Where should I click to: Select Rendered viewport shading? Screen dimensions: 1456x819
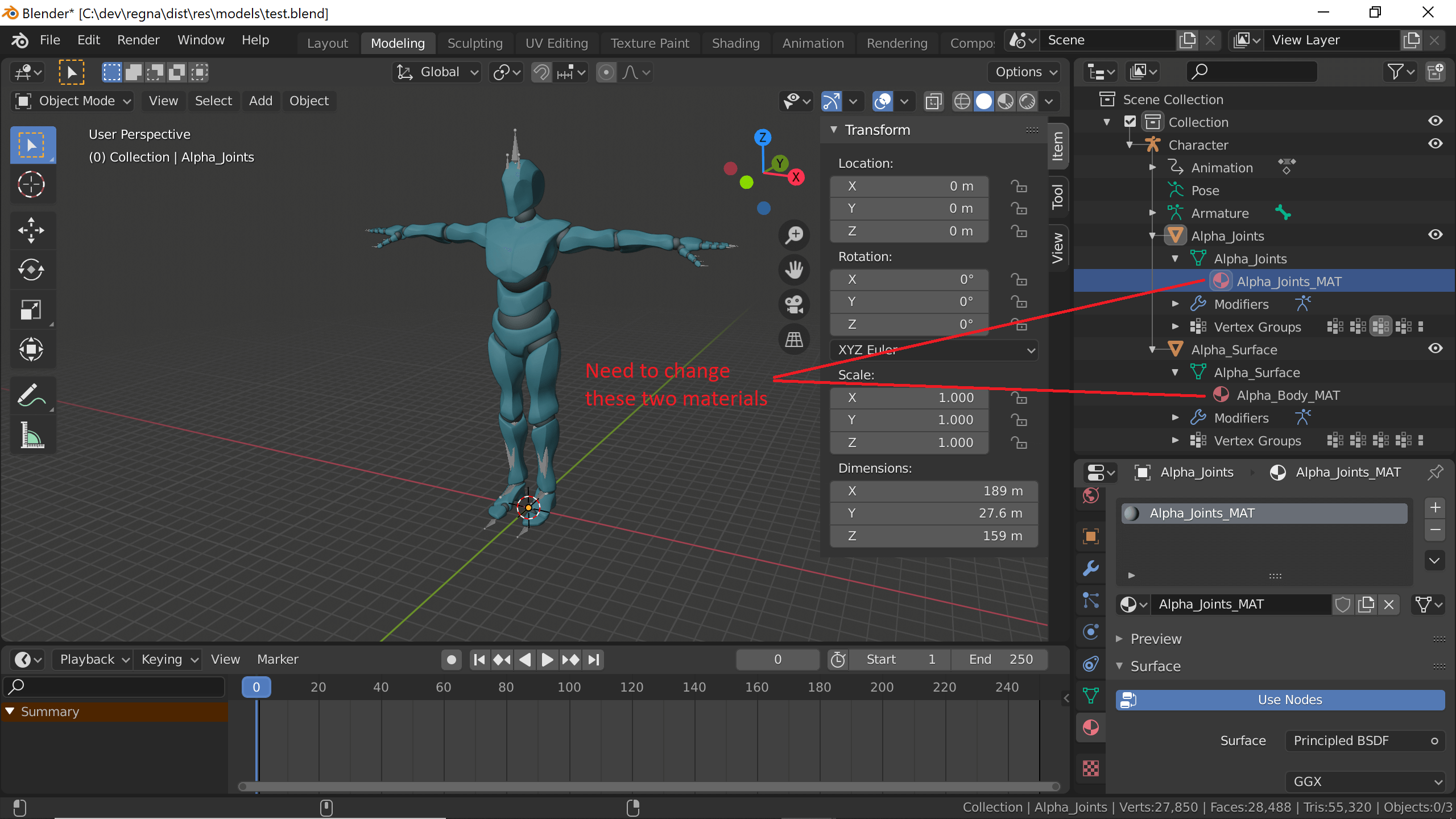pyautogui.click(x=1027, y=101)
